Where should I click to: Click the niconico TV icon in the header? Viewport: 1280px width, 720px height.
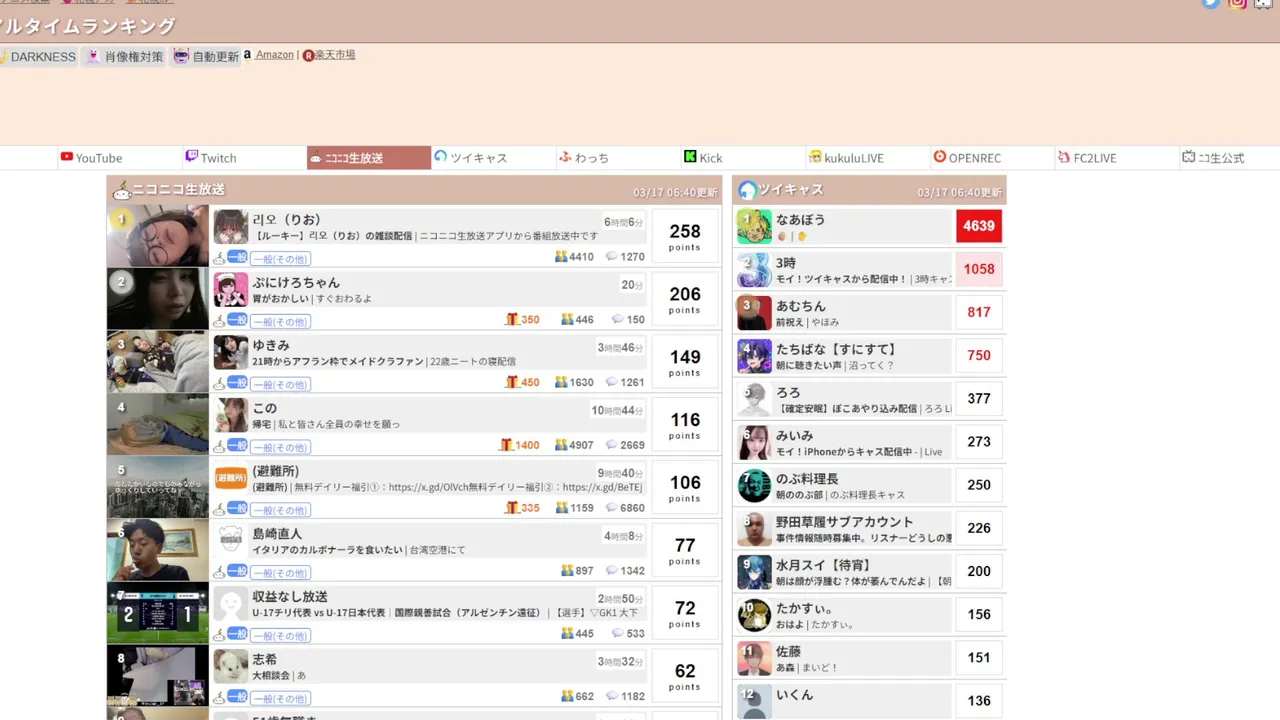coord(1263,3)
